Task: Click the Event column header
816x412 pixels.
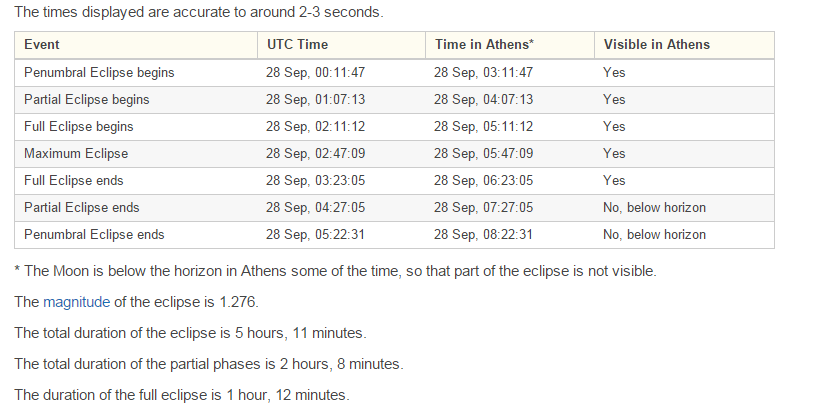Action: click(42, 45)
